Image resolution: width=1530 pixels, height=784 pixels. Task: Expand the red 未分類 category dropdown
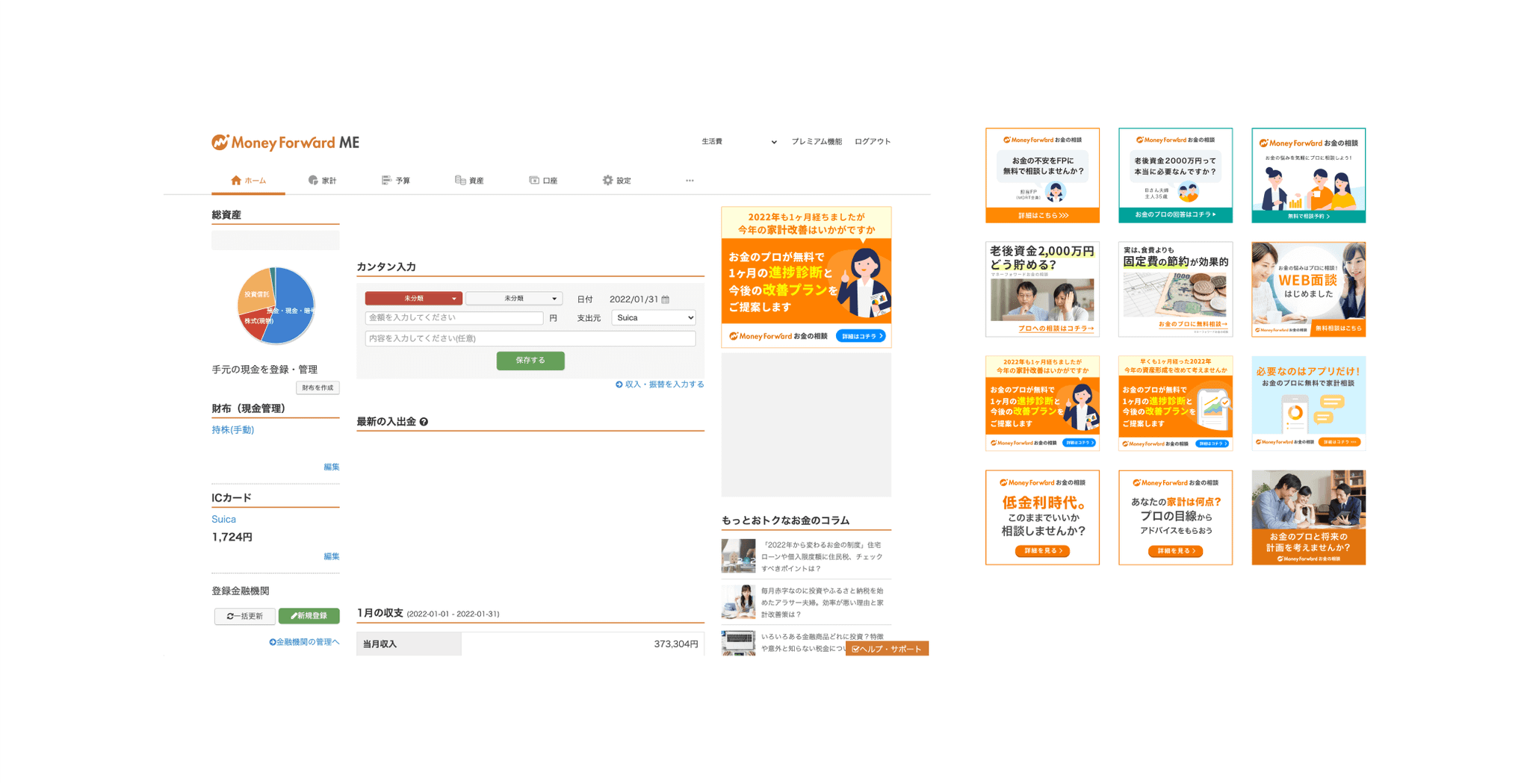(x=413, y=298)
